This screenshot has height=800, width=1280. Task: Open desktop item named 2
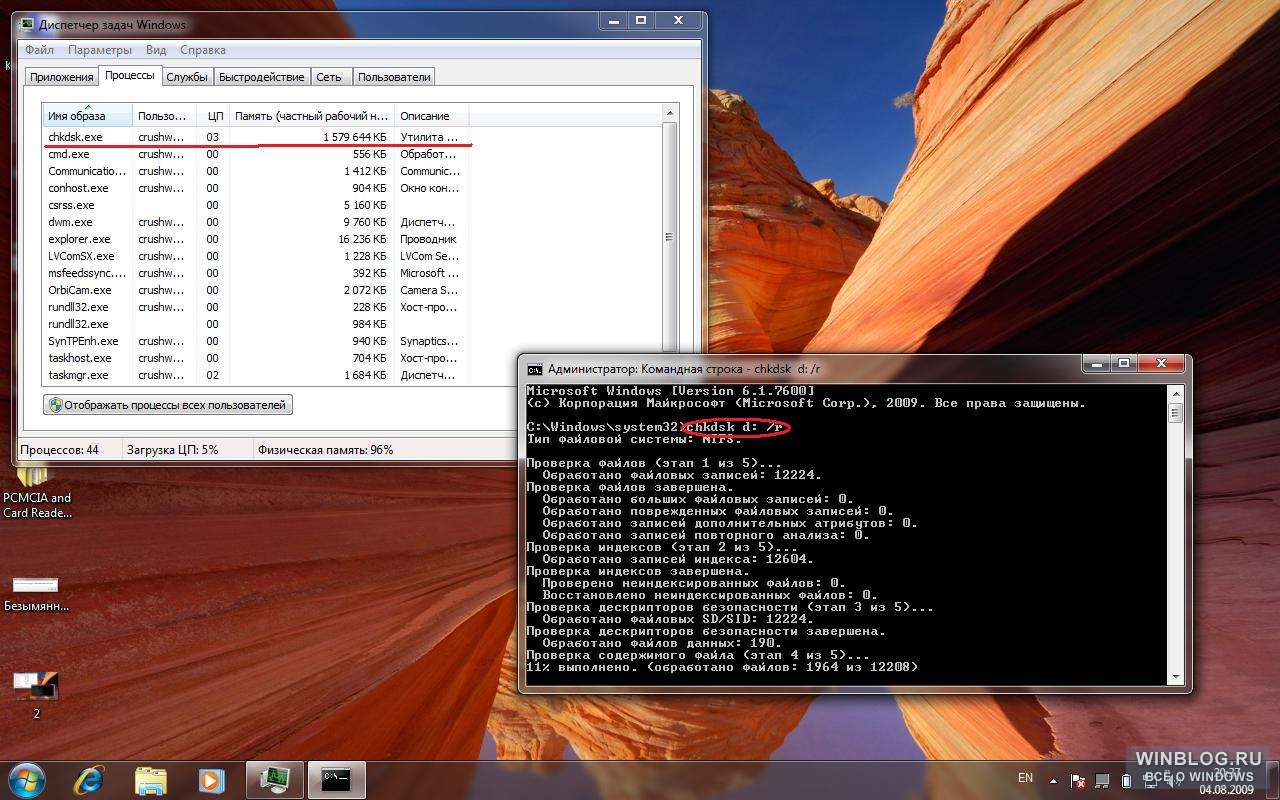pyautogui.click(x=36, y=695)
